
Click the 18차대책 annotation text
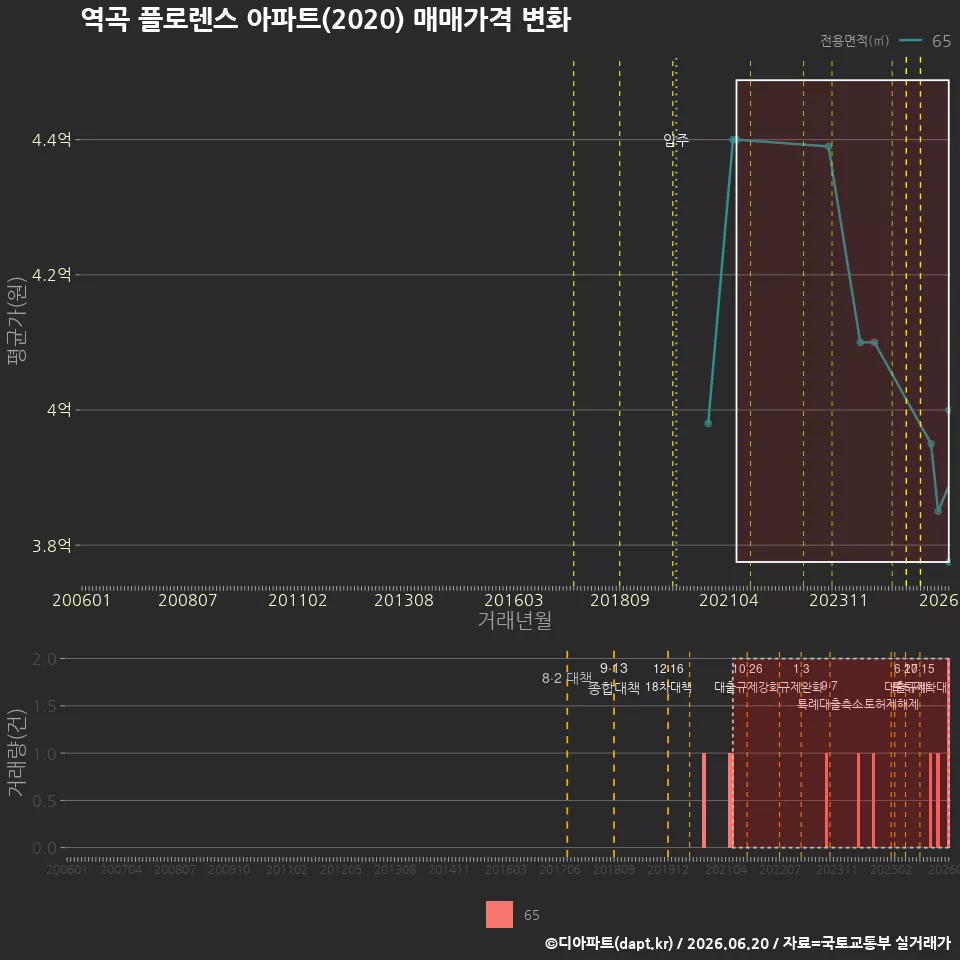coord(668,687)
